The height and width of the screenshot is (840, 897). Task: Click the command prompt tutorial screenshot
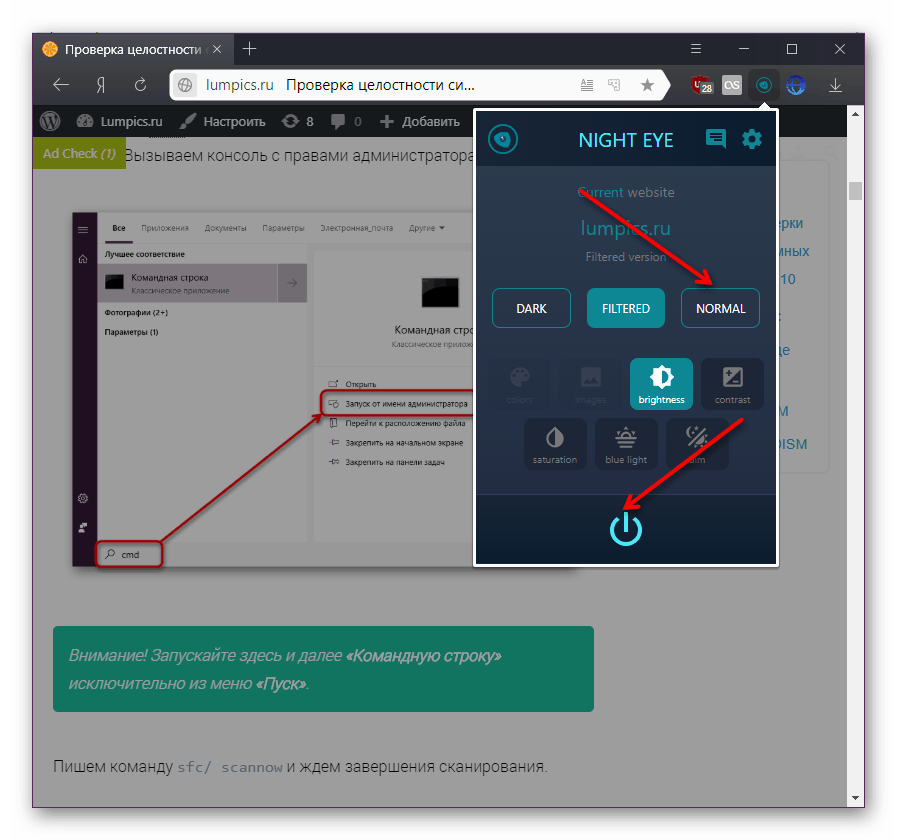coord(275,389)
